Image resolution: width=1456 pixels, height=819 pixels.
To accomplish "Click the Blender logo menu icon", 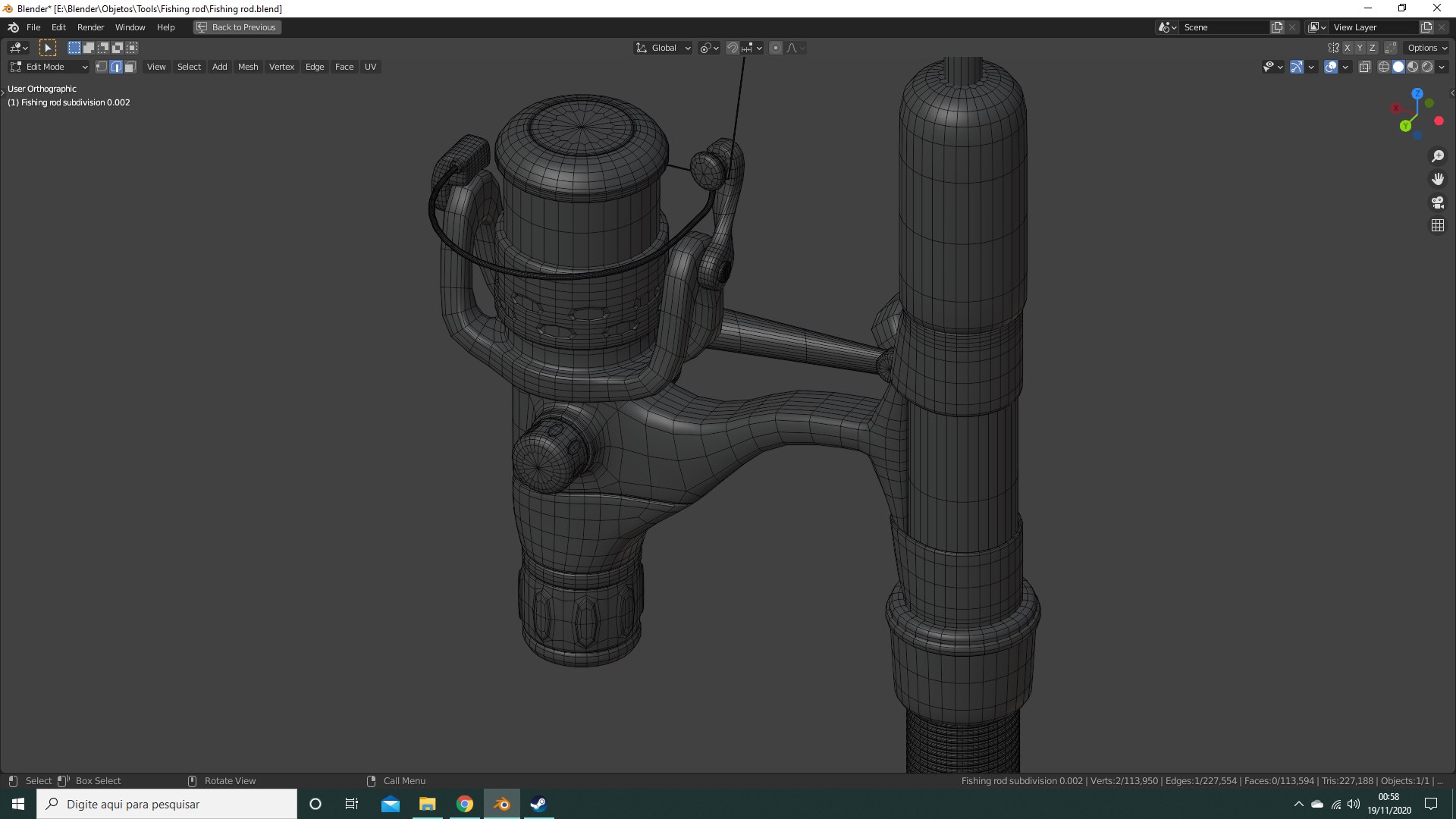I will coord(13,27).
